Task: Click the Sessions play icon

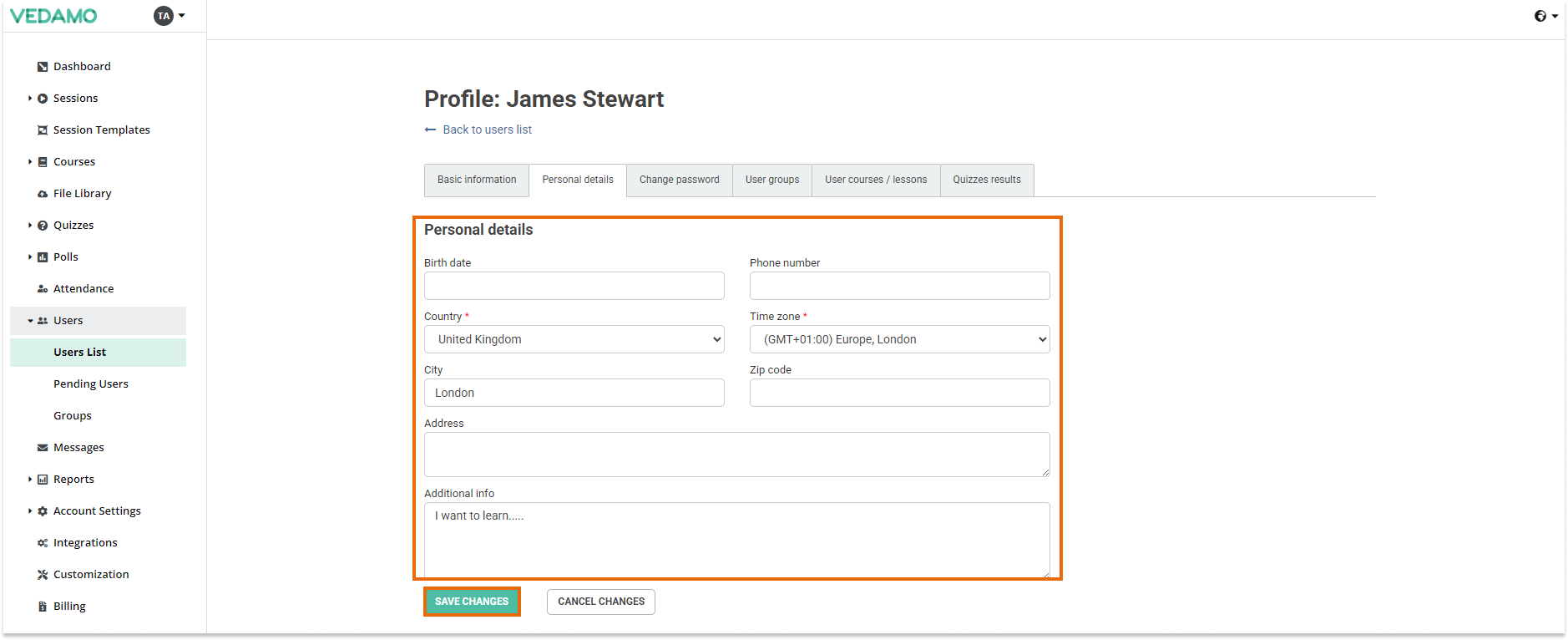Action: point(43,99)
